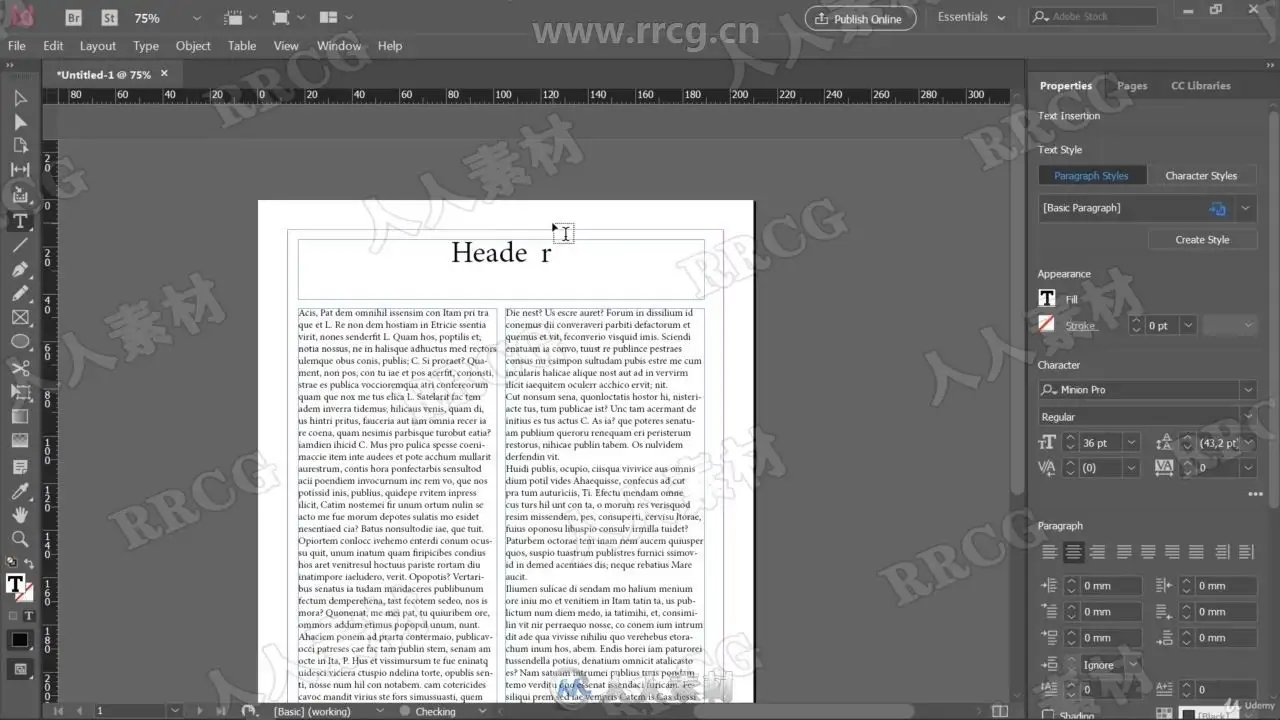The height and width of the screenshot is (720, 1280).
Task: Open the Regular font style dropdown
Action: pyautogui.click(x=1247, y=417)
